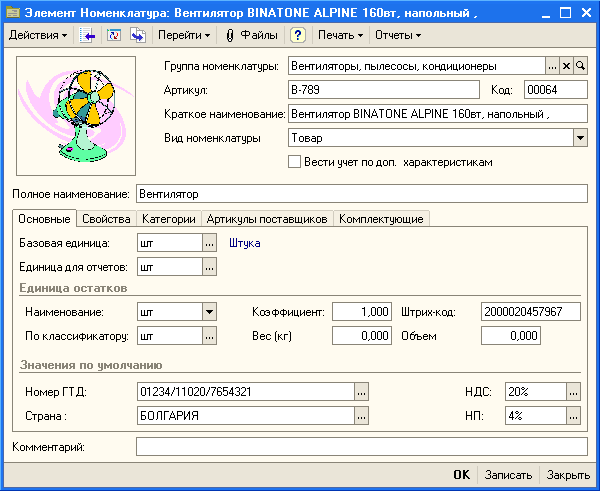Open the help question mark icon

pos(298,35)
